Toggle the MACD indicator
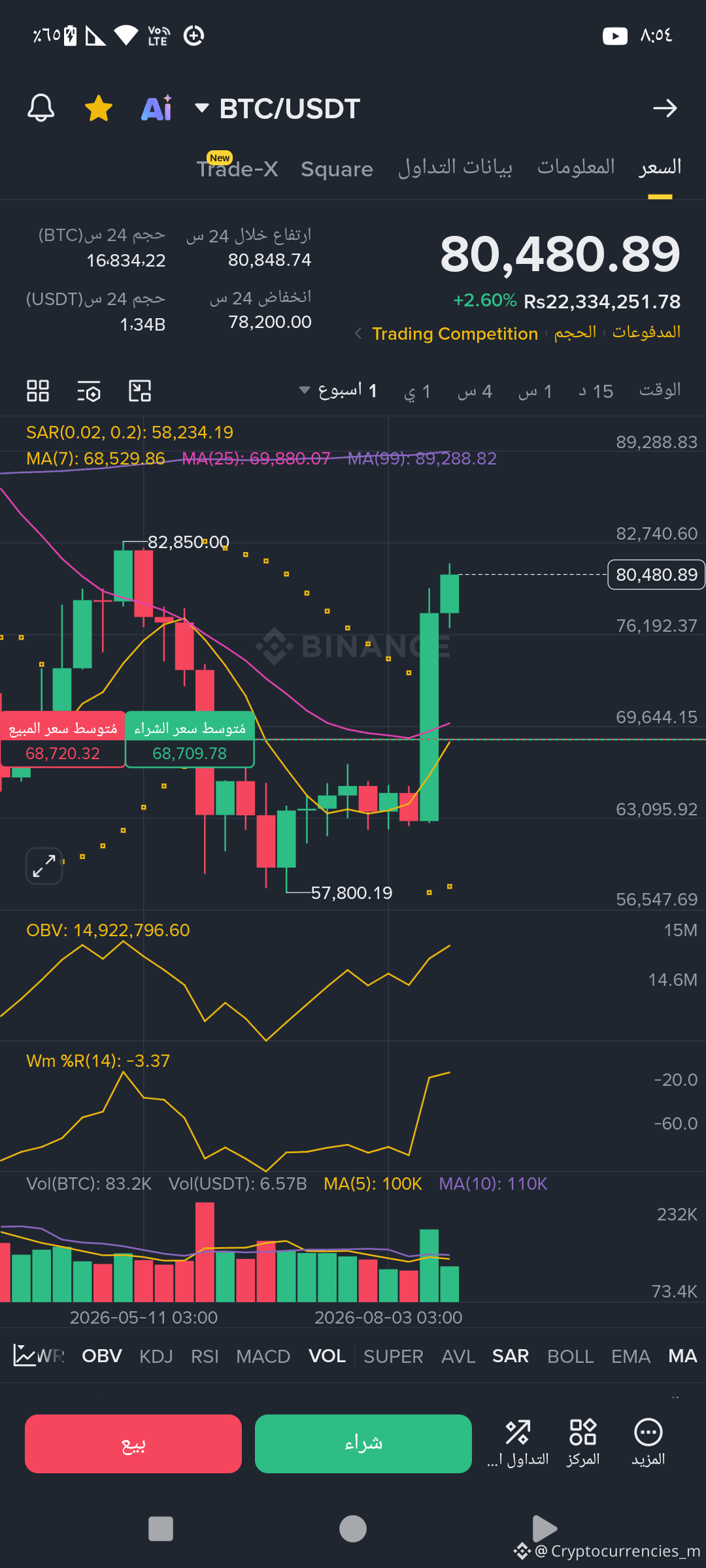 [263, 1356]
